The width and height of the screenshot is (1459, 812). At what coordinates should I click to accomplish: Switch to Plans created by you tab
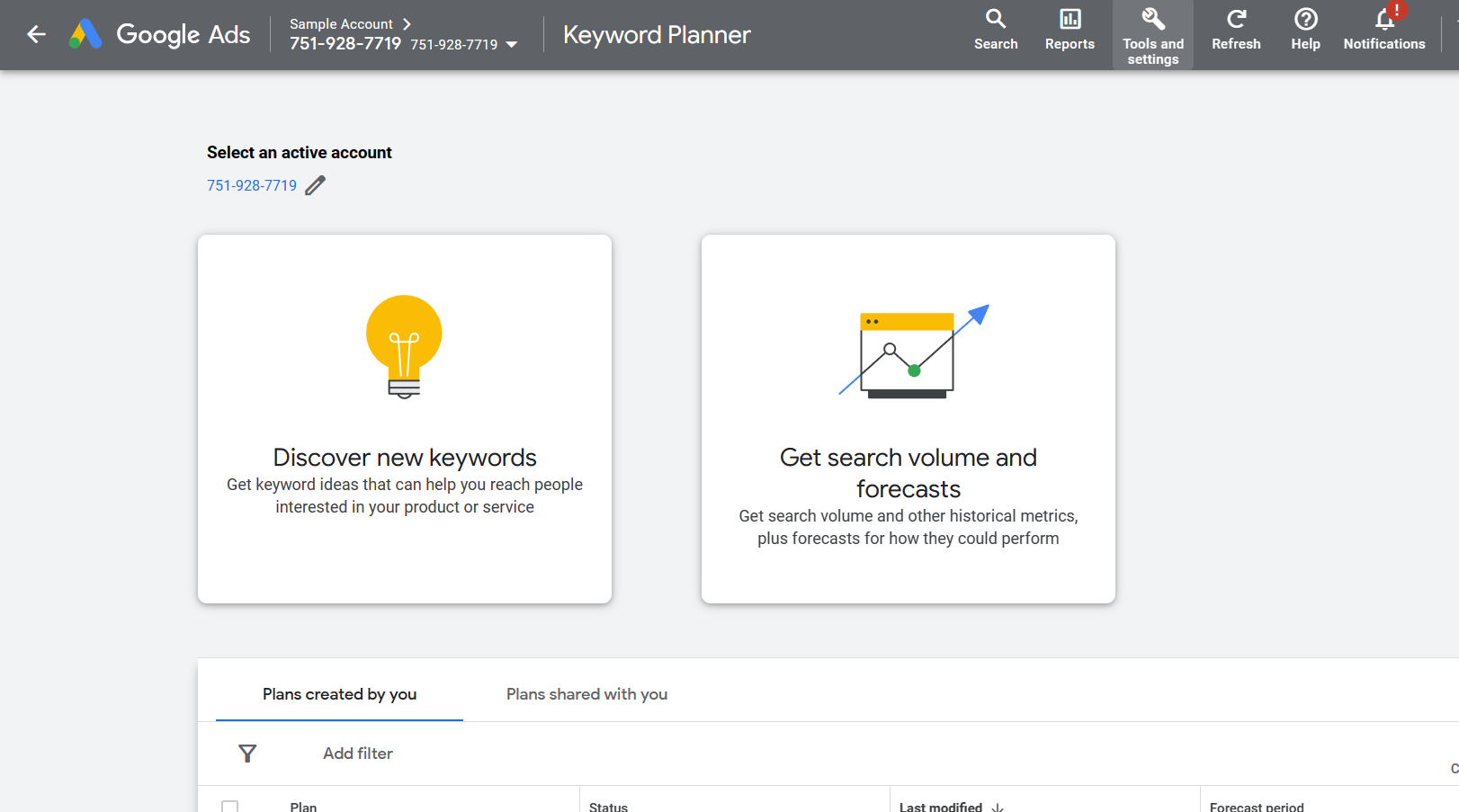(x=339, y=694)
